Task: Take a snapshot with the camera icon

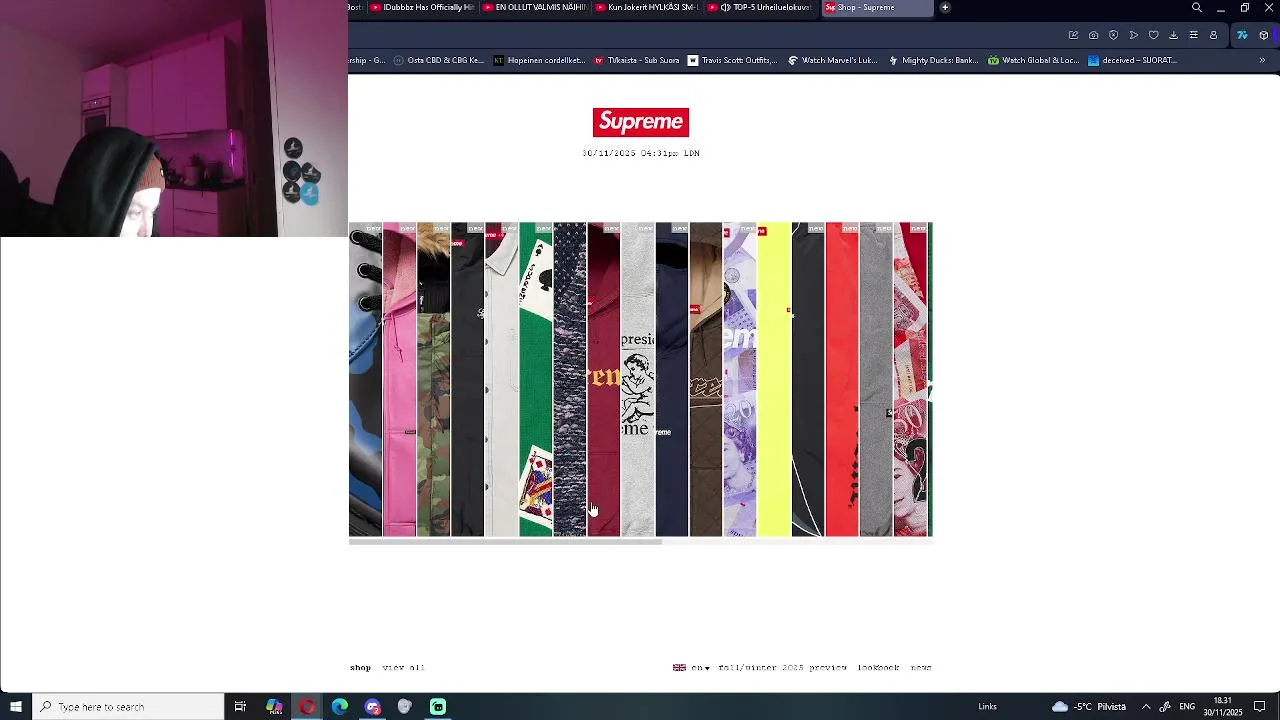Action: (1093, 35)
